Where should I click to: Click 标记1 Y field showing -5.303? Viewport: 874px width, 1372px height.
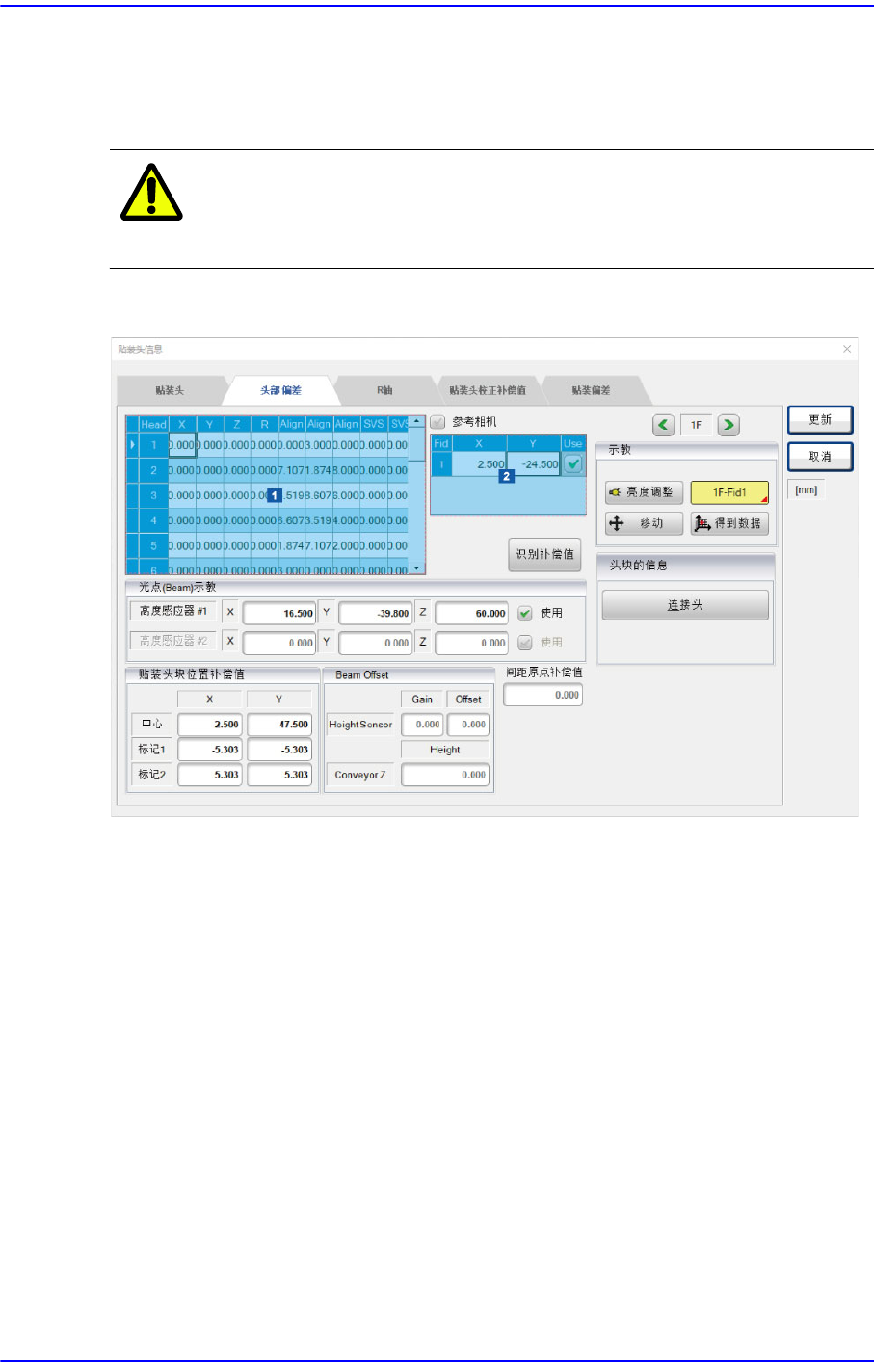point(279,750)
